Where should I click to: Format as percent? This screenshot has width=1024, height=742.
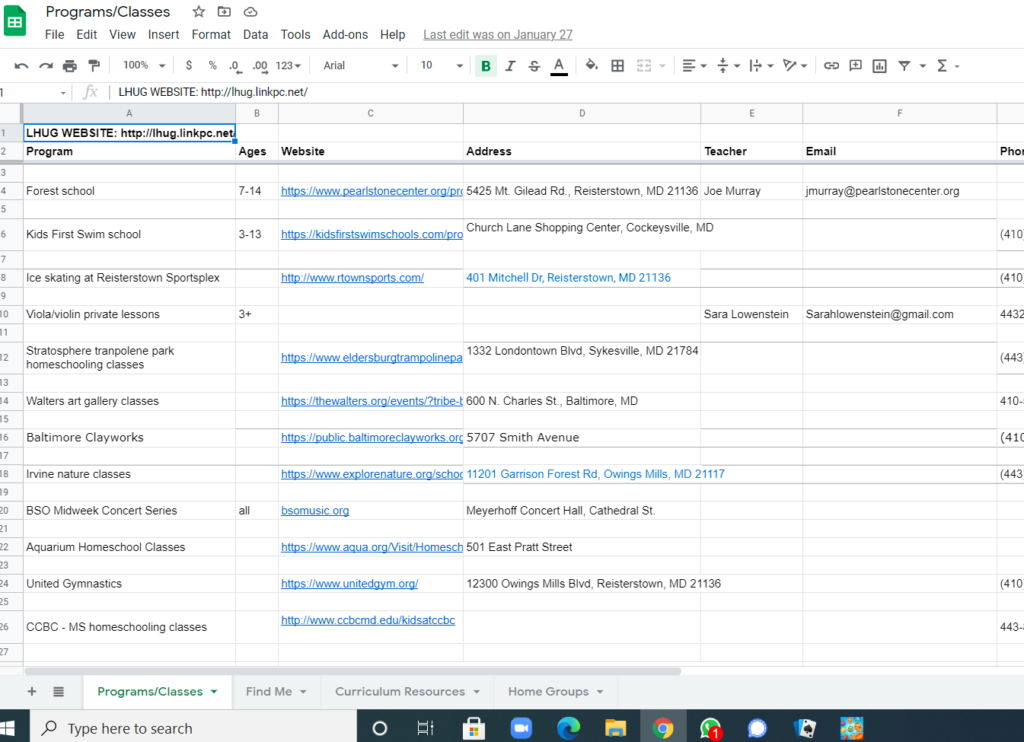212,65
